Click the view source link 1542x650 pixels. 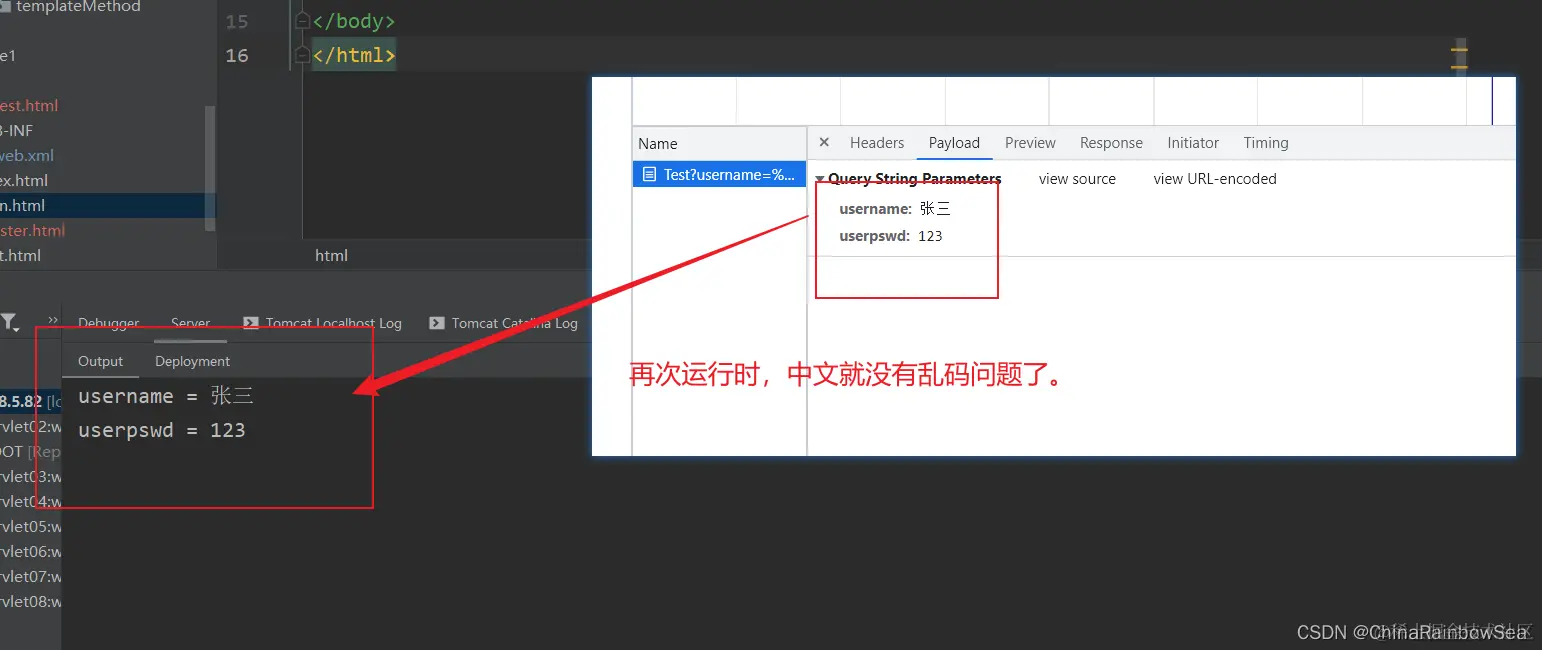coord(1077,178)
